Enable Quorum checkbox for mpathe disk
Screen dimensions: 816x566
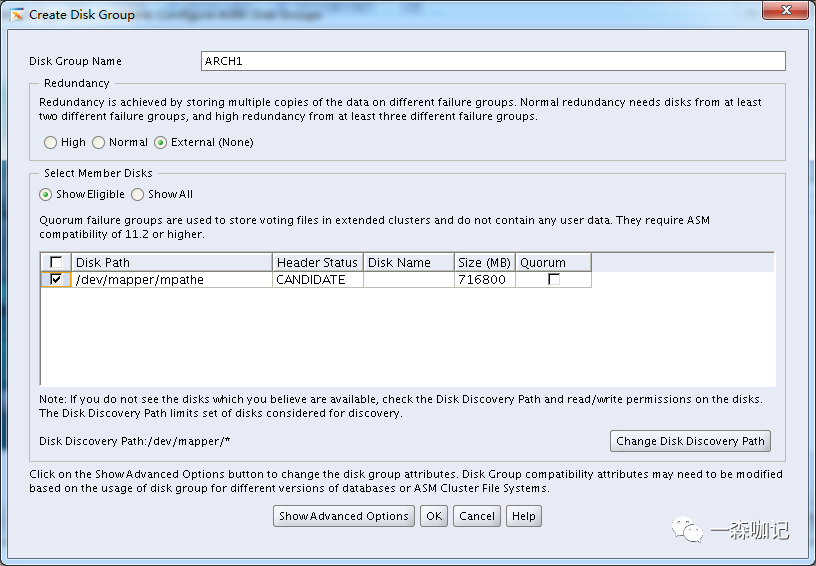pos(554,279)
